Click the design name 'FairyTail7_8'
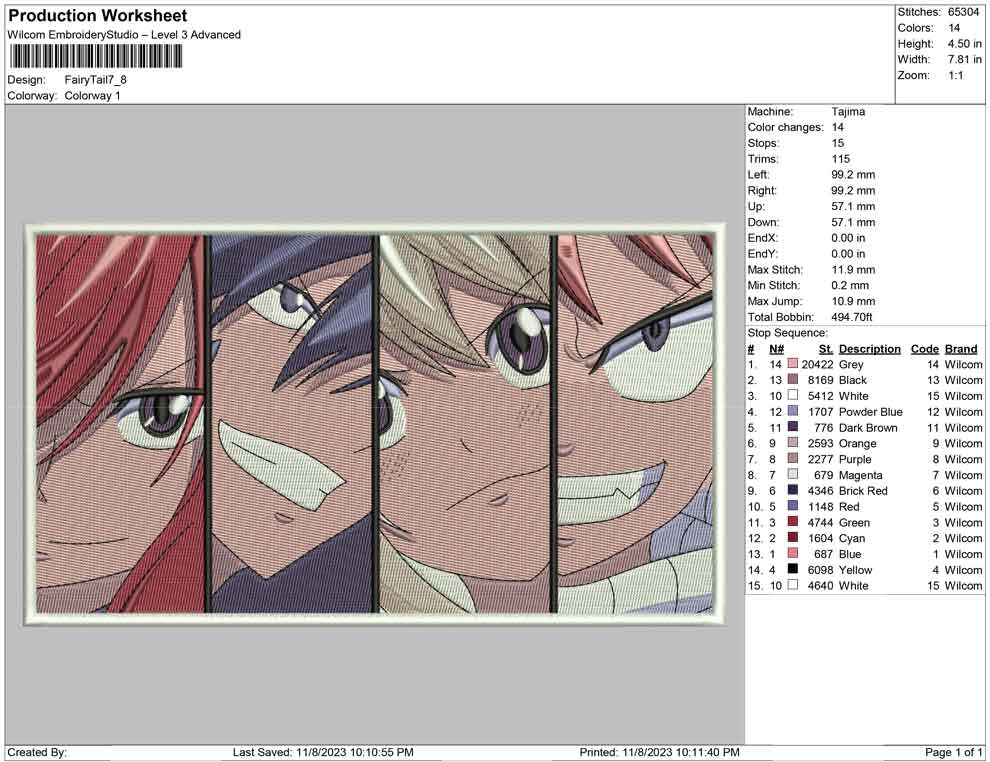This screenshot has width=990, height=762. [x=95, y=80]
